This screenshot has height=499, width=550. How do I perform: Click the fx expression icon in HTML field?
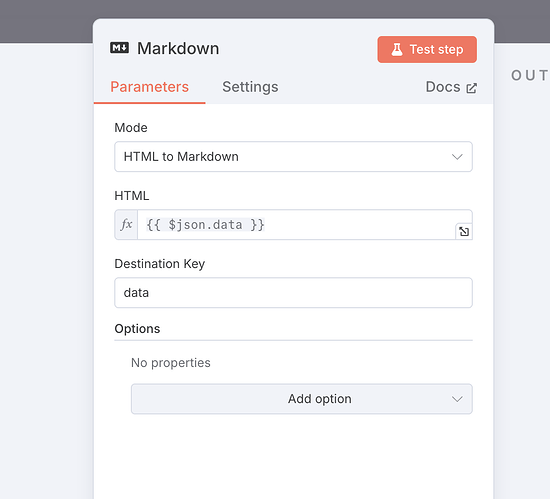[126, 224]
